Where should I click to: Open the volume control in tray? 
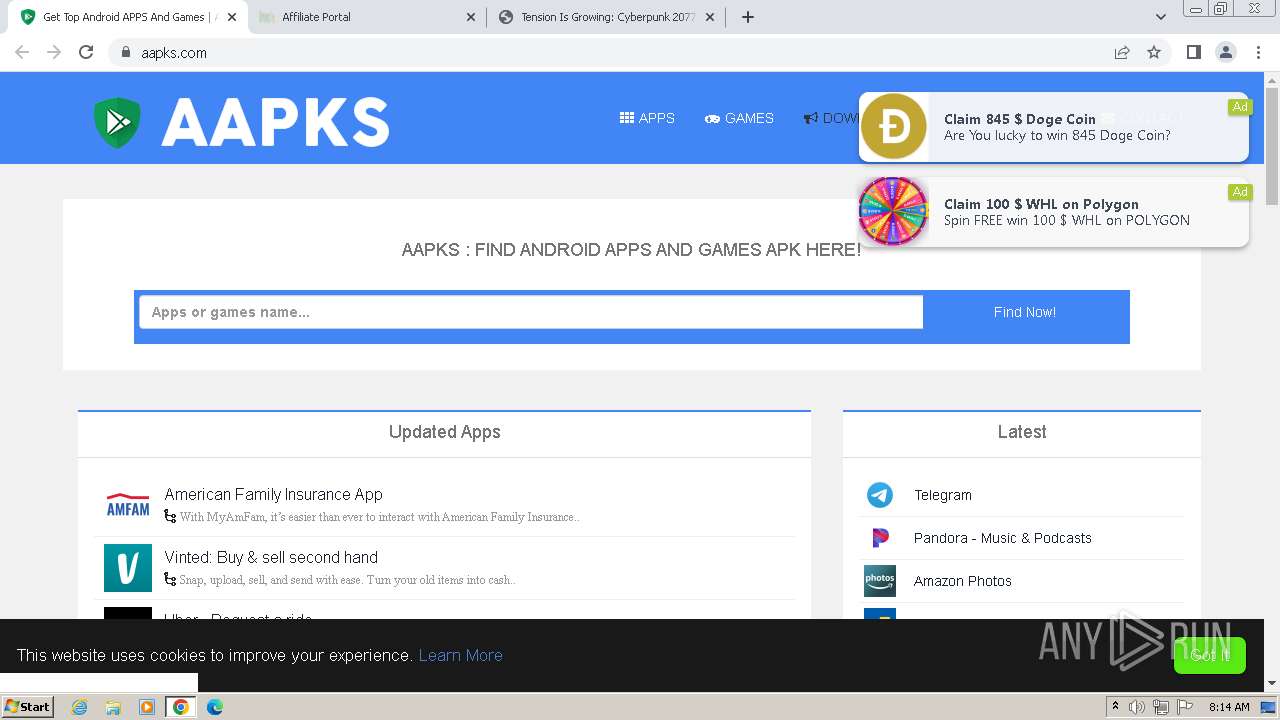pyautogui.click(x=1137, y=707)
